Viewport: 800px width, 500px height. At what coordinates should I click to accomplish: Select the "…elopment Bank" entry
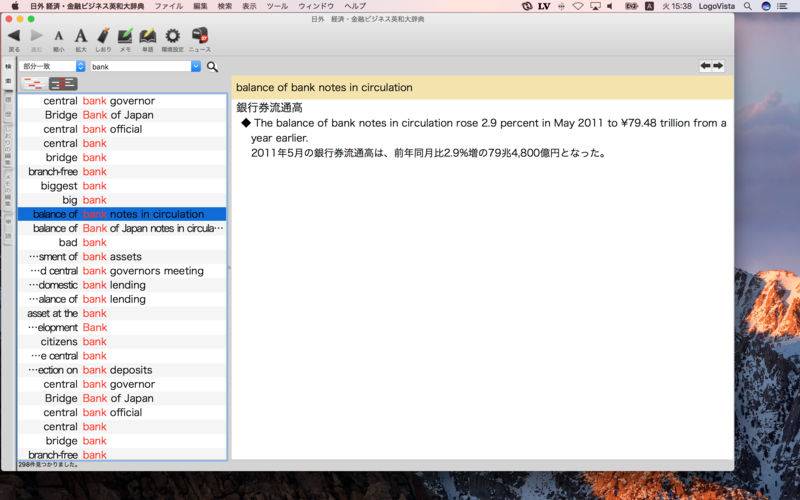[122, 328]
